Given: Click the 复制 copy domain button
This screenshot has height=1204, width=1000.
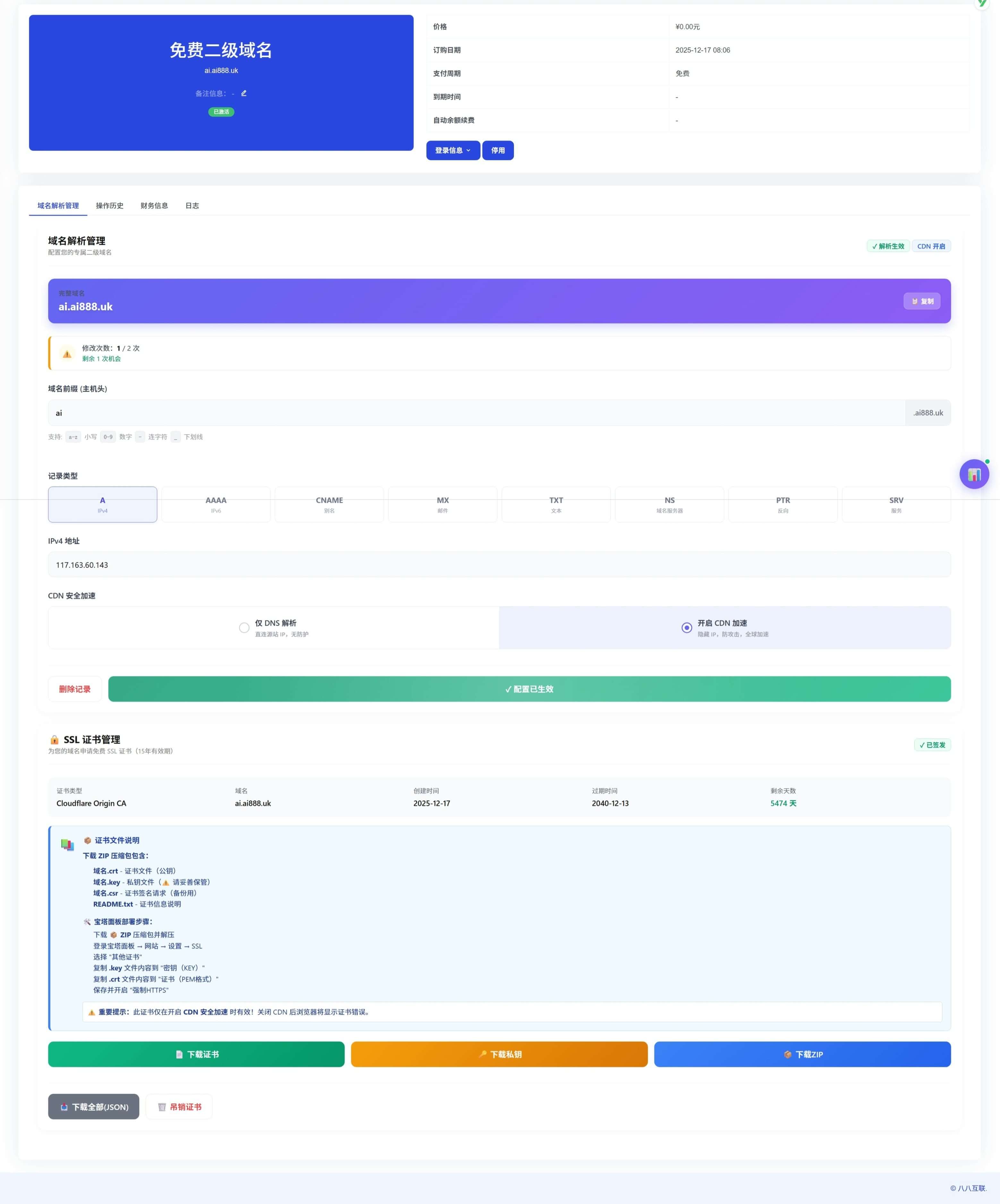Looking at the screenshot, I should click(921, 301).
